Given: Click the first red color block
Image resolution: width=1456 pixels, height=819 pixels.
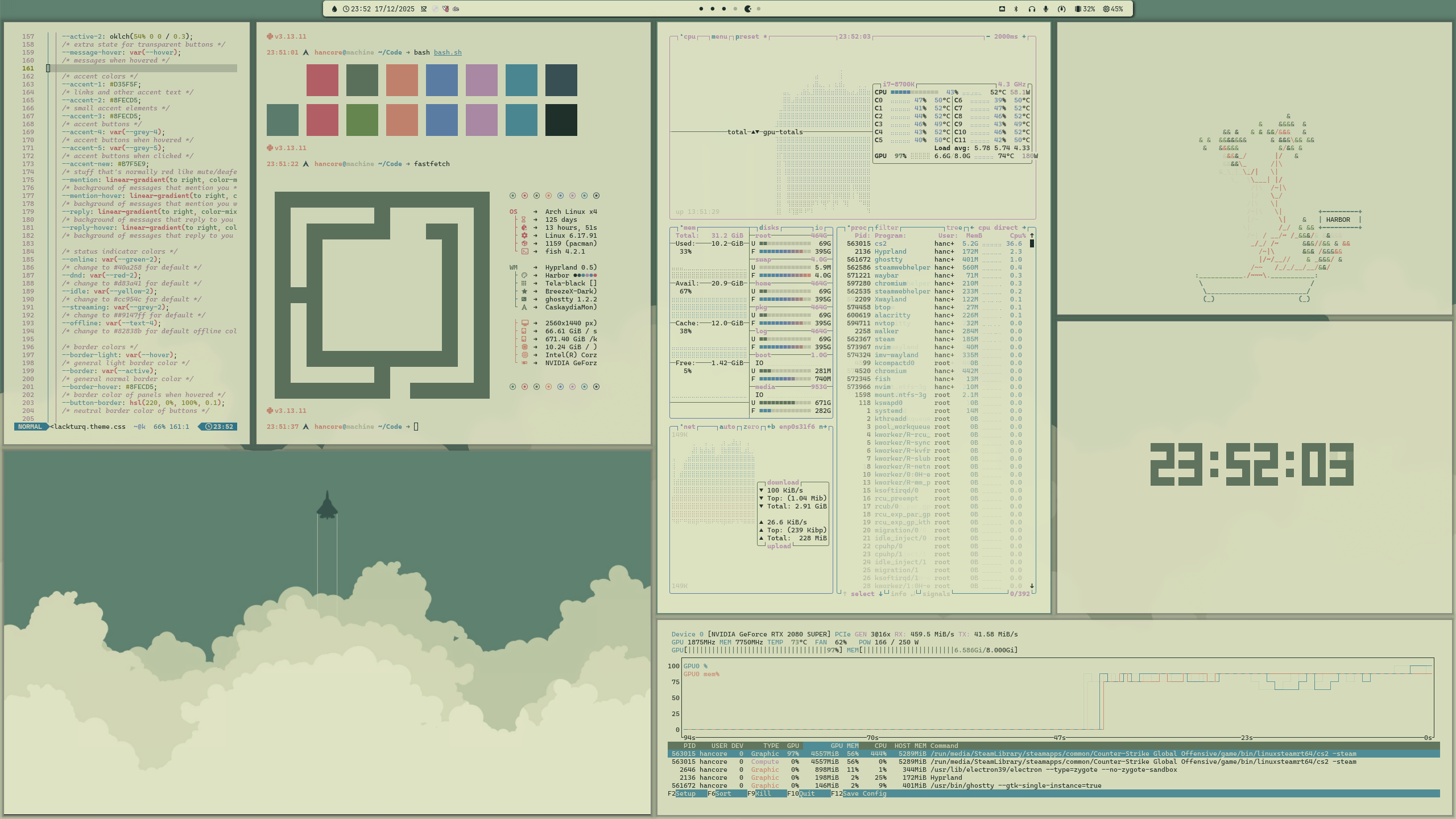Looking at the screenshot, I should point(322,80).
